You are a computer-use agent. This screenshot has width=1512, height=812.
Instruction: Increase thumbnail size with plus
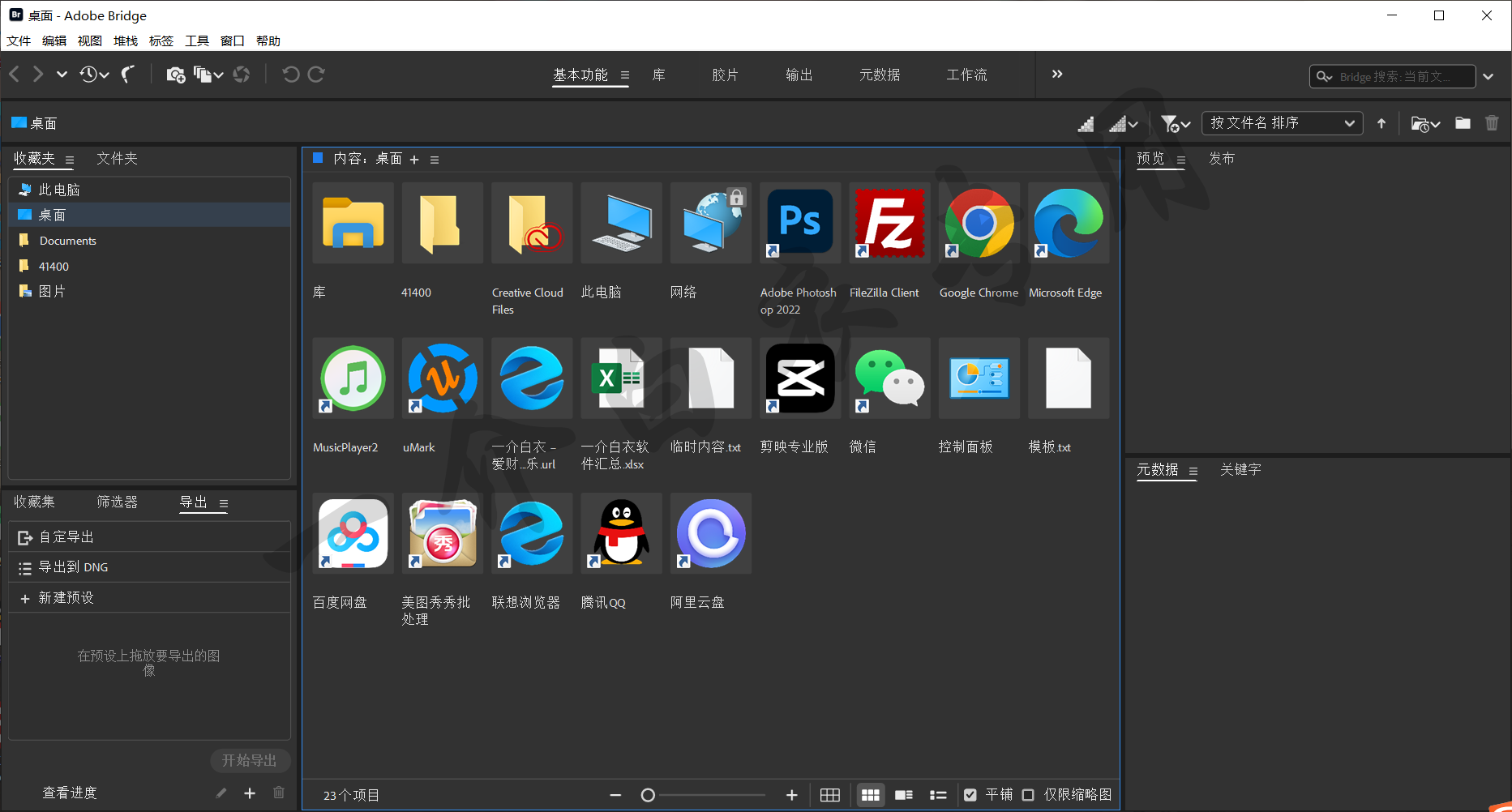point(792,795)
